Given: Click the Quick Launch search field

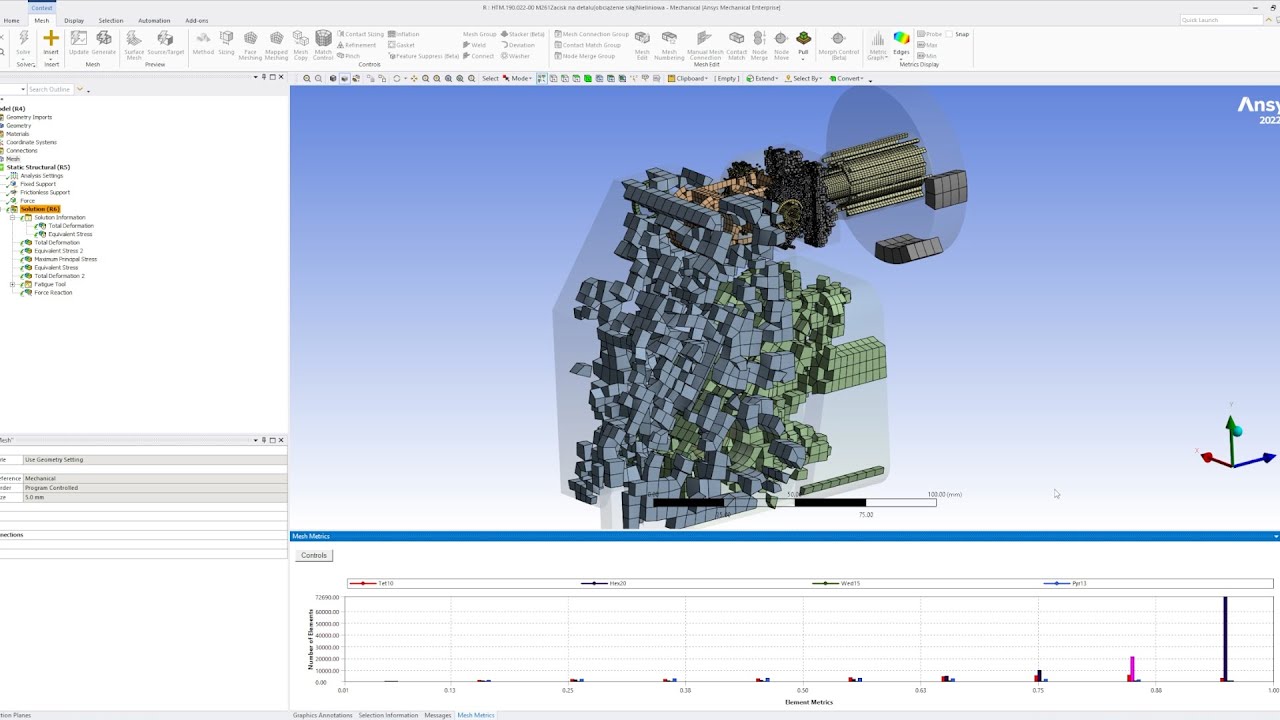Looking at the screenshot, I should pyautogui.click(x=1221, y=20).
